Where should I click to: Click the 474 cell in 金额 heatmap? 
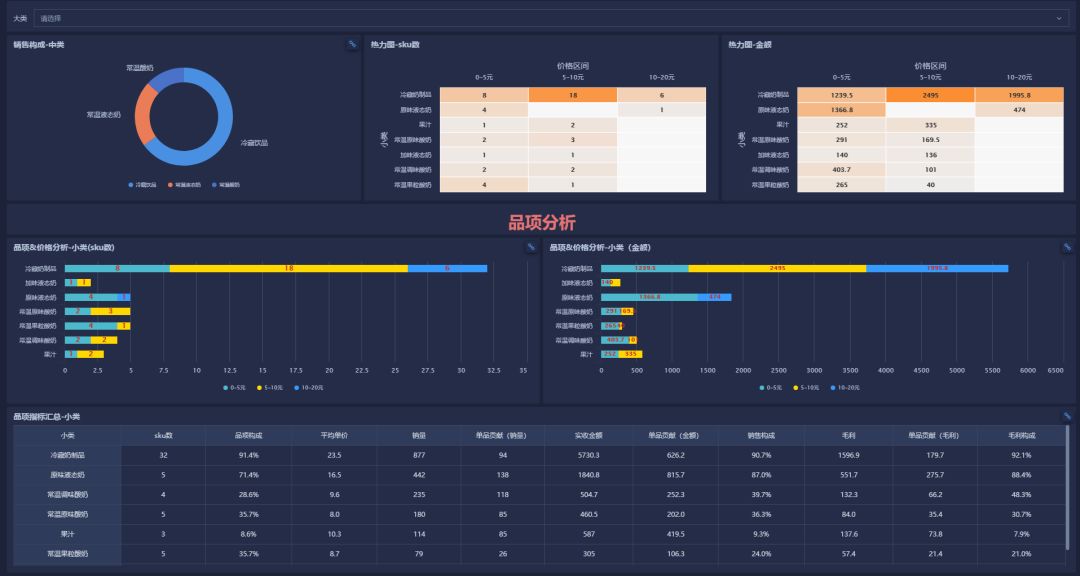coord(1019,110)
